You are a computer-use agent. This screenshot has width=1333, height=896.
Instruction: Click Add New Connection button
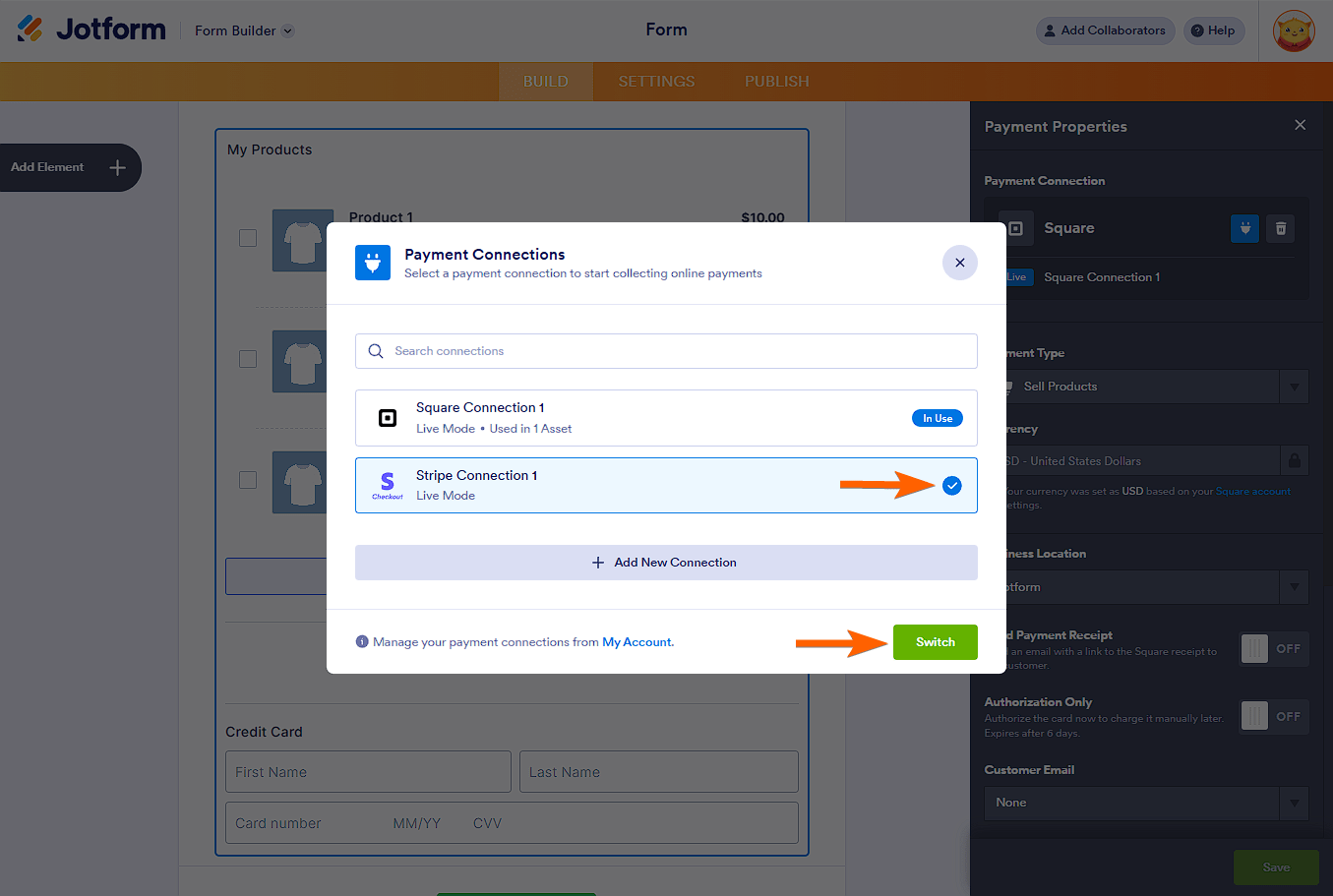666,563
